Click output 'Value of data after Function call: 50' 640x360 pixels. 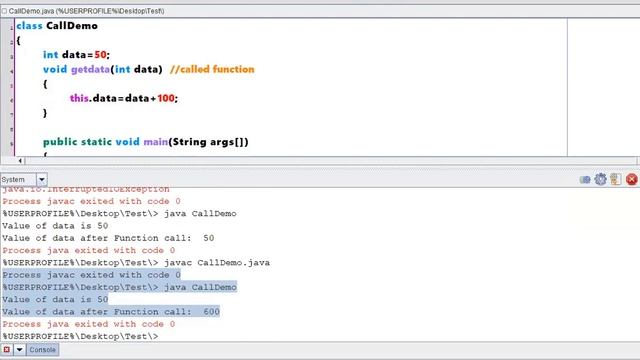[108, 238]
